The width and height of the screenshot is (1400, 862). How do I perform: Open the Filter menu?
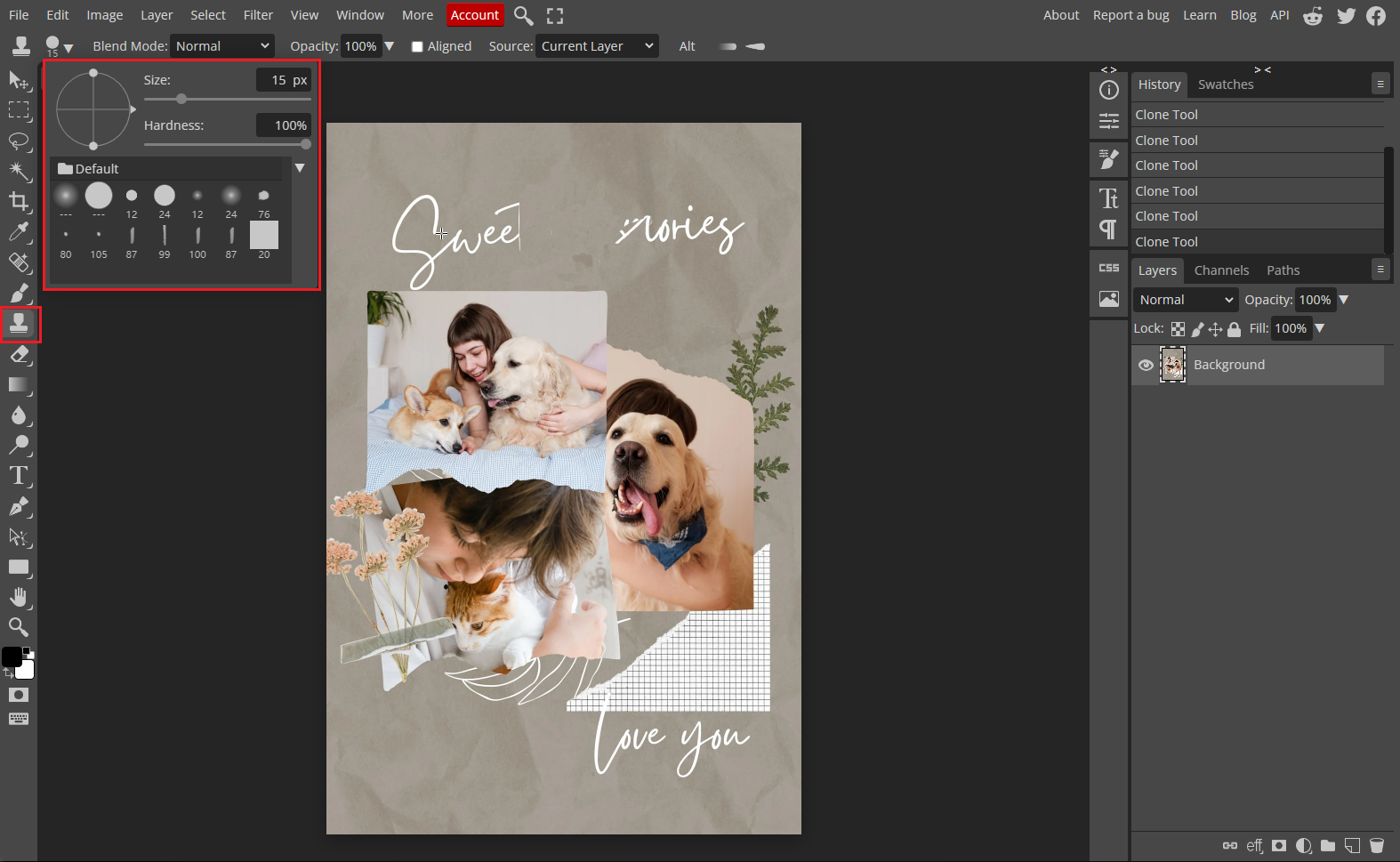click(258, 15)
